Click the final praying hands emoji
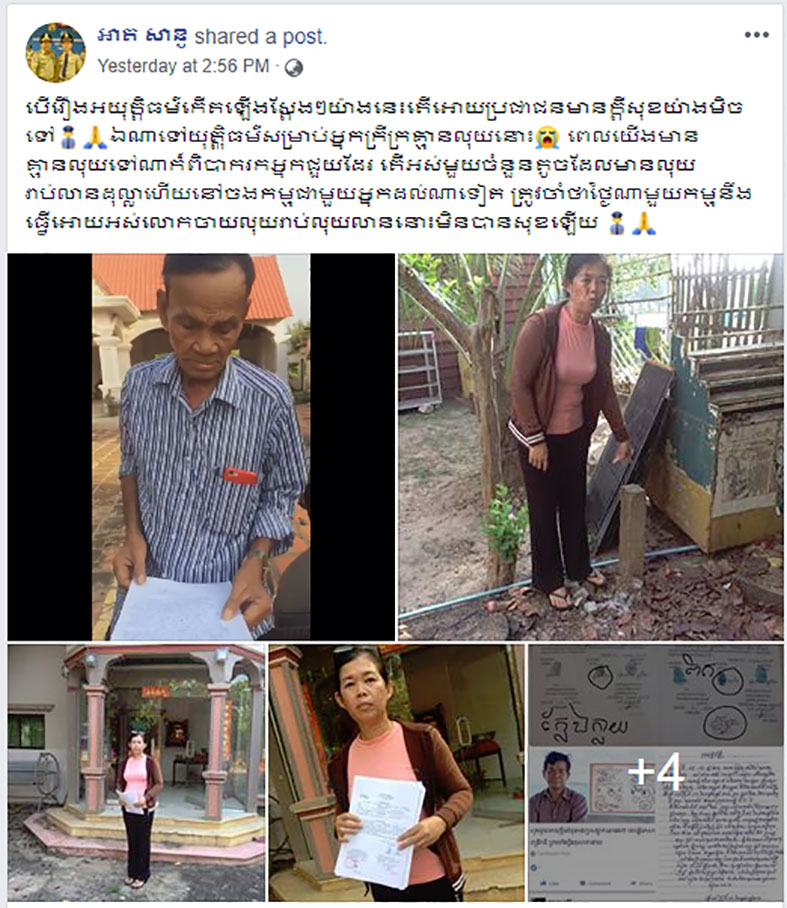 [643, 223]
